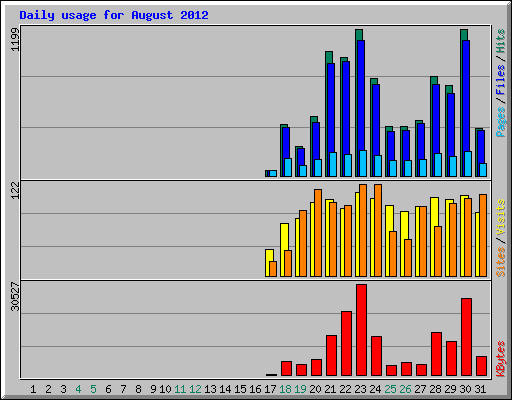Click the 1199 hits axis value
This screenshot has width=512, height=400.
(15, 40)
